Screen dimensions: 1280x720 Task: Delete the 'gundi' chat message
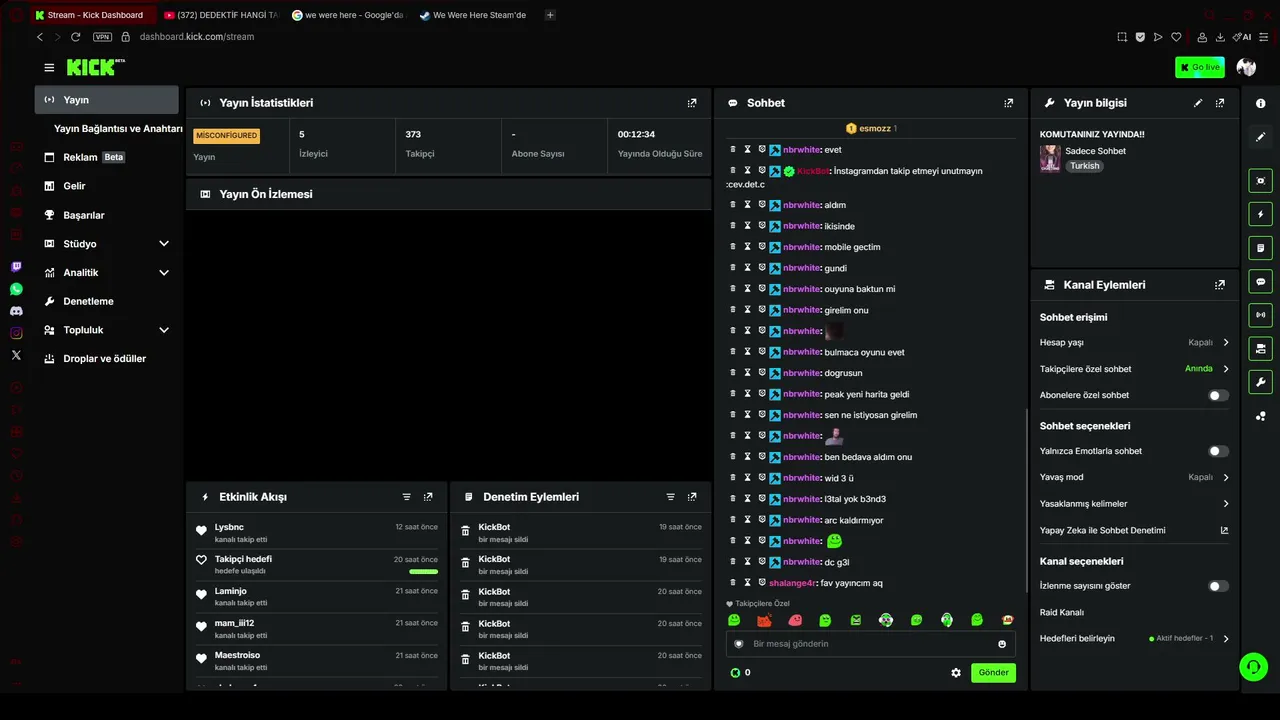coord(733,268)
